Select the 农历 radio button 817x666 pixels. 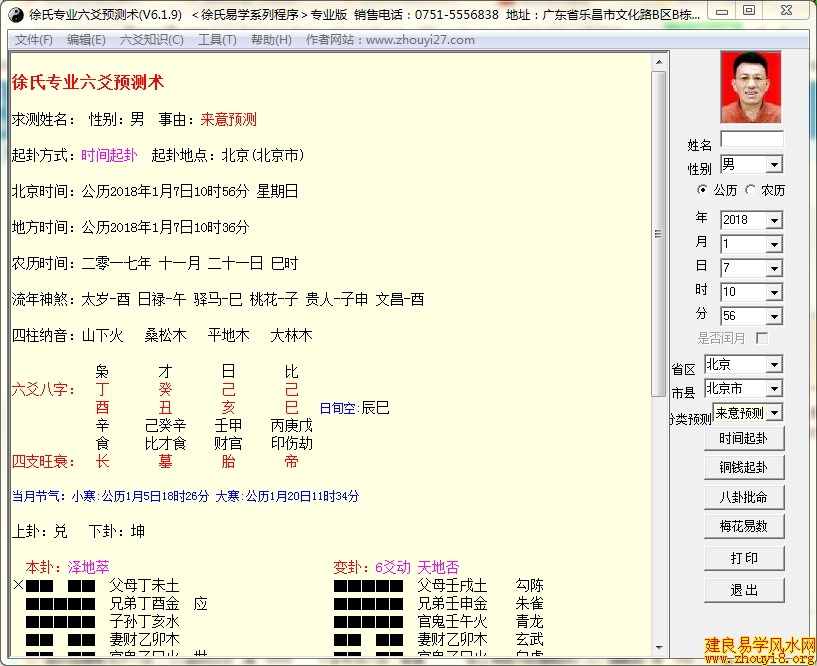point(750,190)
